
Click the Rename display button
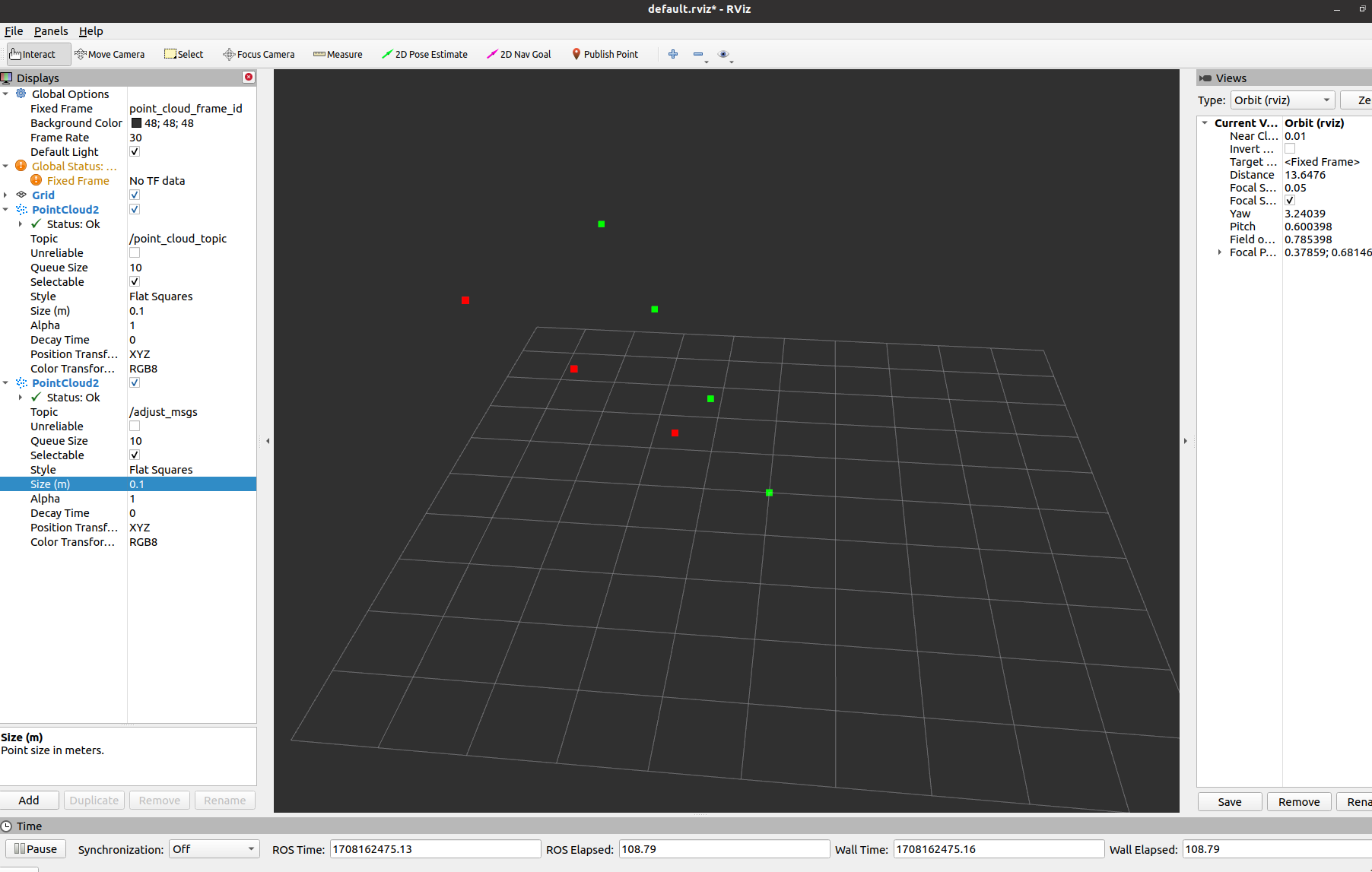point(224,800)
